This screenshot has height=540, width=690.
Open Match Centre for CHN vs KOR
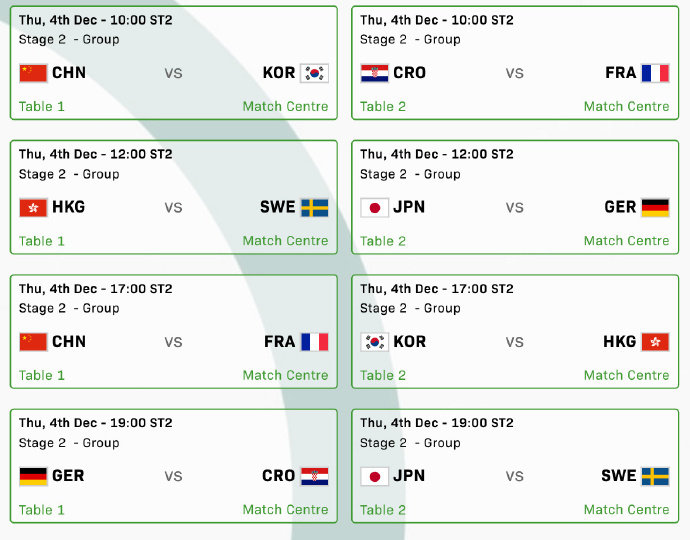[x=285, y=106]
